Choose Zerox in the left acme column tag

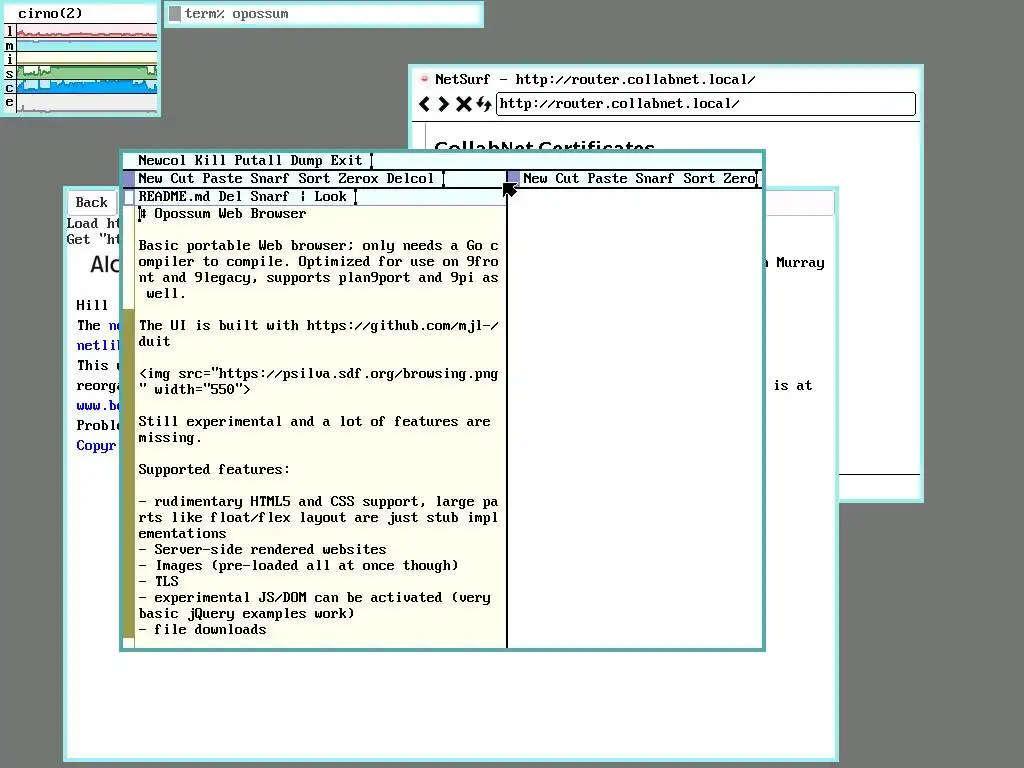point(358,178)
